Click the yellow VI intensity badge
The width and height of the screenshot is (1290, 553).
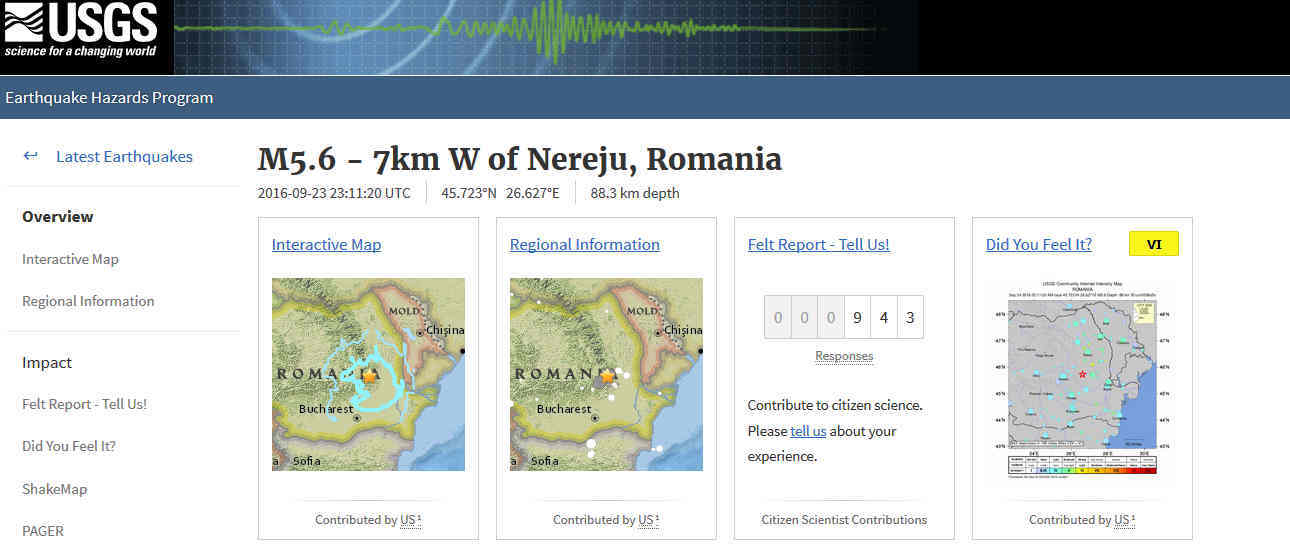pos(1153,244)
